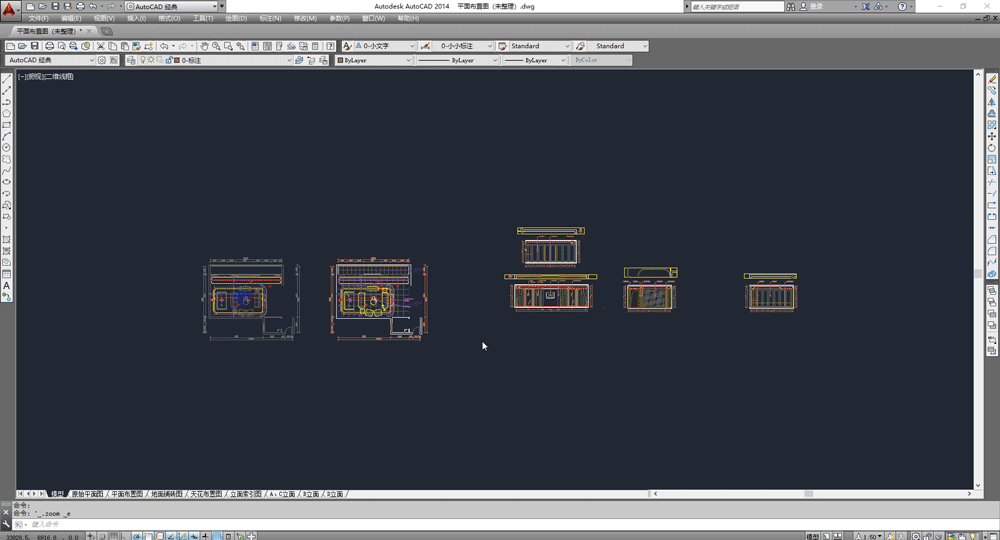1000x540 pixels.
Task: Select the Rectangle tool in draw toolbar
Action: 6,125
